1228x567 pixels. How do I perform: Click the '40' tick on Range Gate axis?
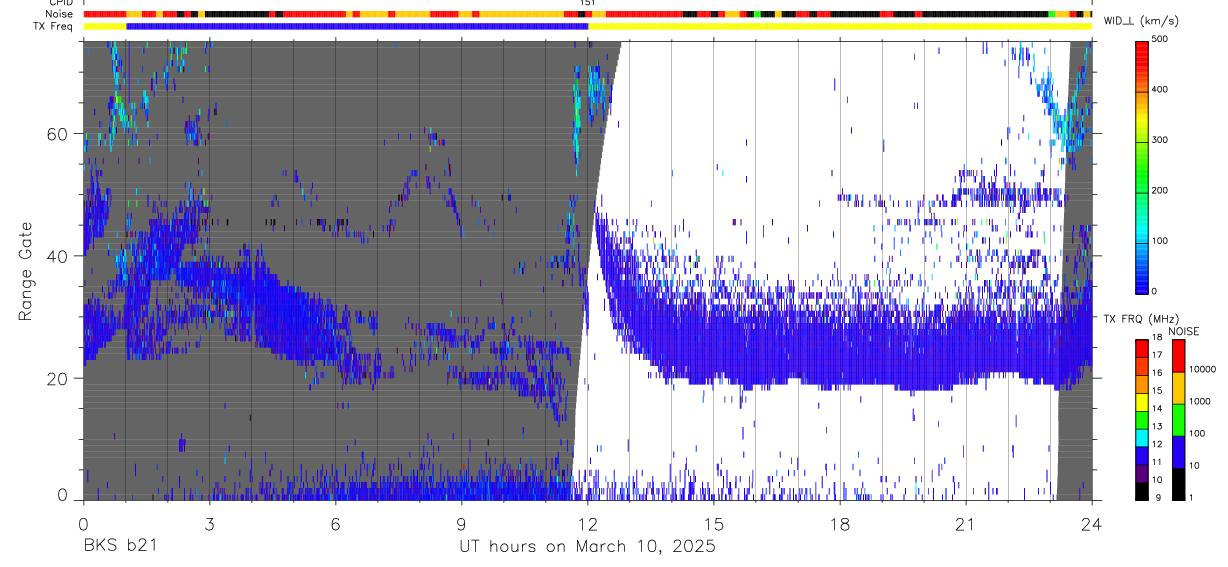[x=56, y=256]
